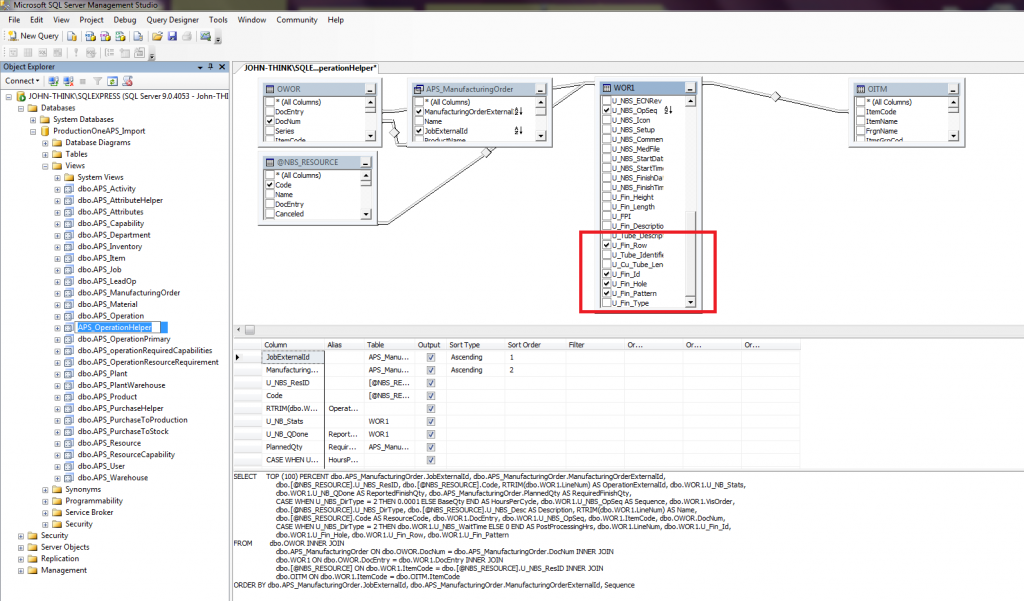The image size is (1024, 601).
Task: Refresh the Object Explorer tree
Action: click(x=112, y=80)
